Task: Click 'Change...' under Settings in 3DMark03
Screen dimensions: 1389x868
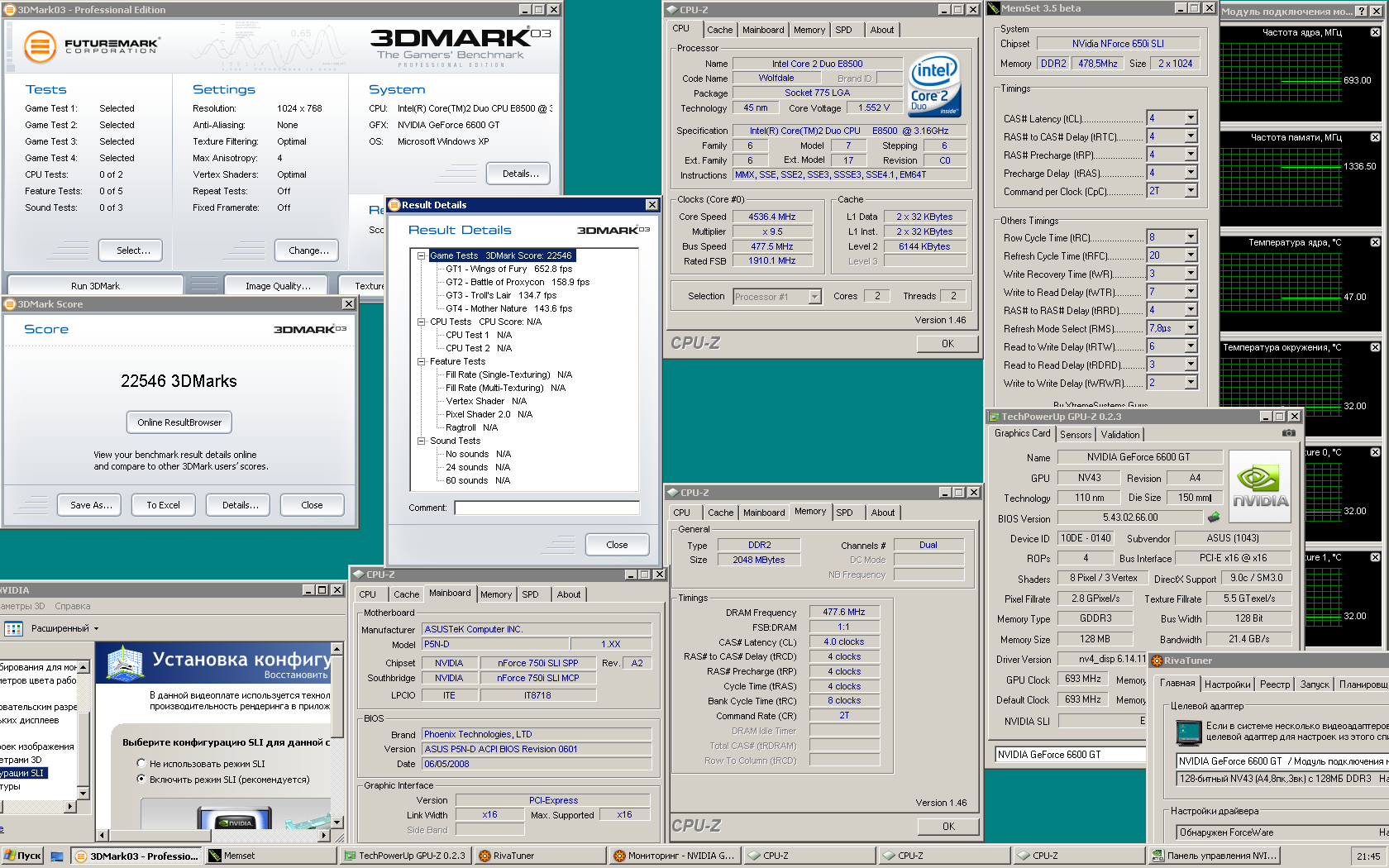Action: [x=308, y=250]
